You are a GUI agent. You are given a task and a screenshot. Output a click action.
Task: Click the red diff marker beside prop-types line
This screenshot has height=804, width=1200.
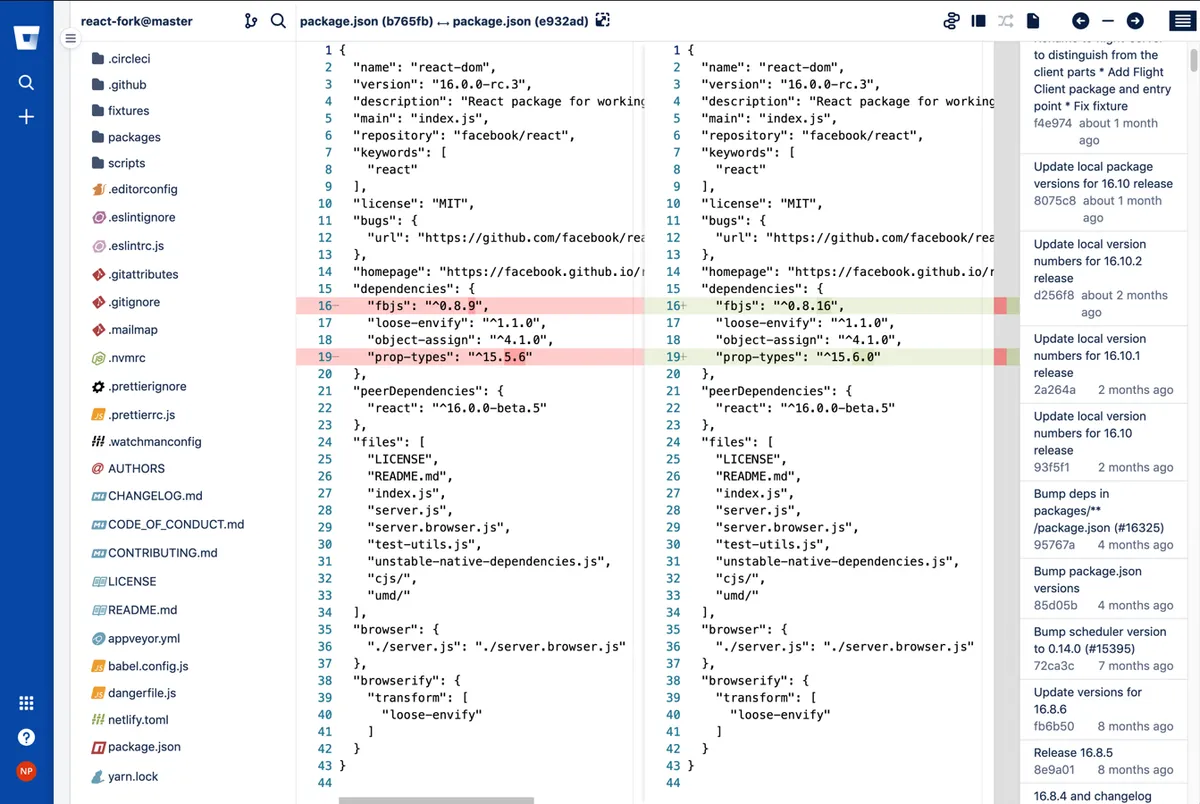[x=1000, y=357]
